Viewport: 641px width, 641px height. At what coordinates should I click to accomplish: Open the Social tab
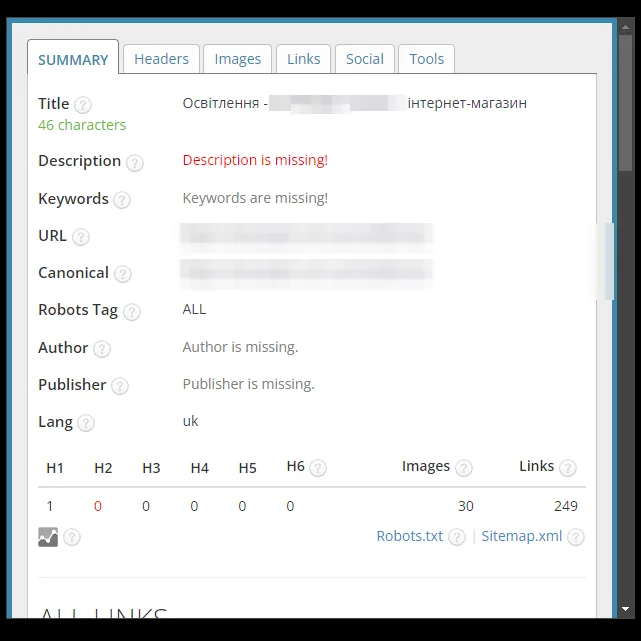tap(365, 59)
